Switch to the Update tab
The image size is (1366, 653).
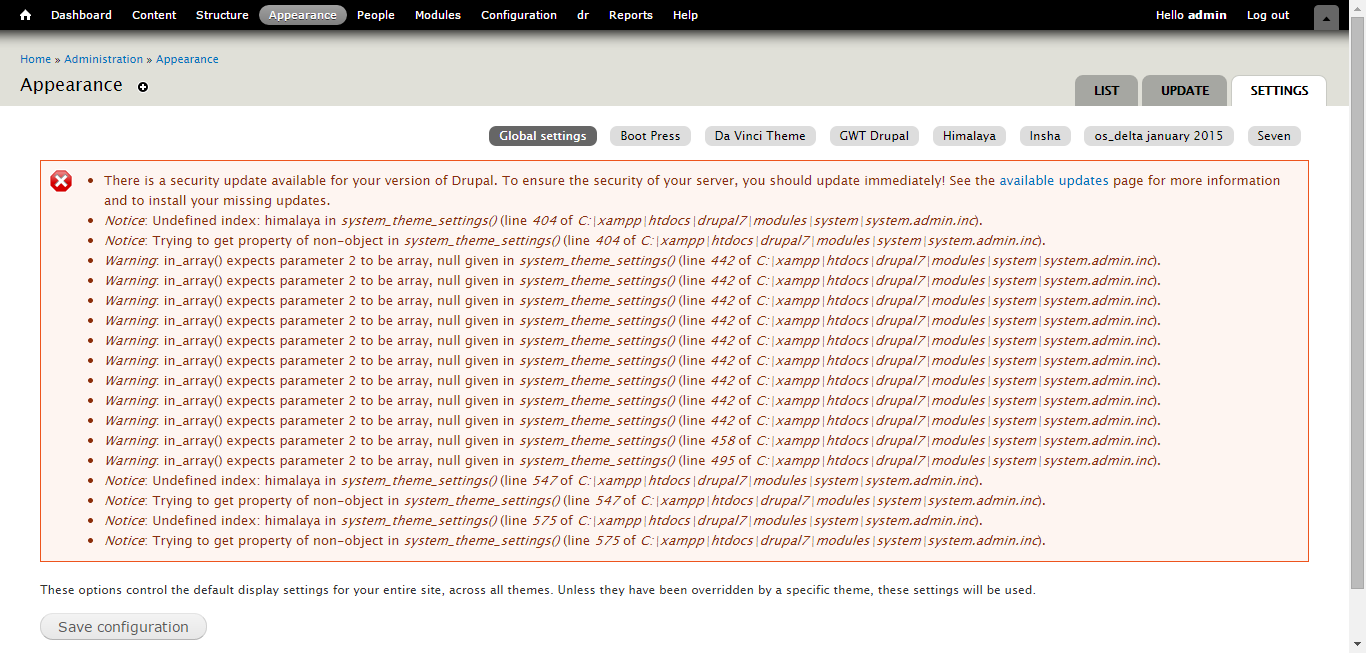pyautogui.click(x=1185, y=90)
